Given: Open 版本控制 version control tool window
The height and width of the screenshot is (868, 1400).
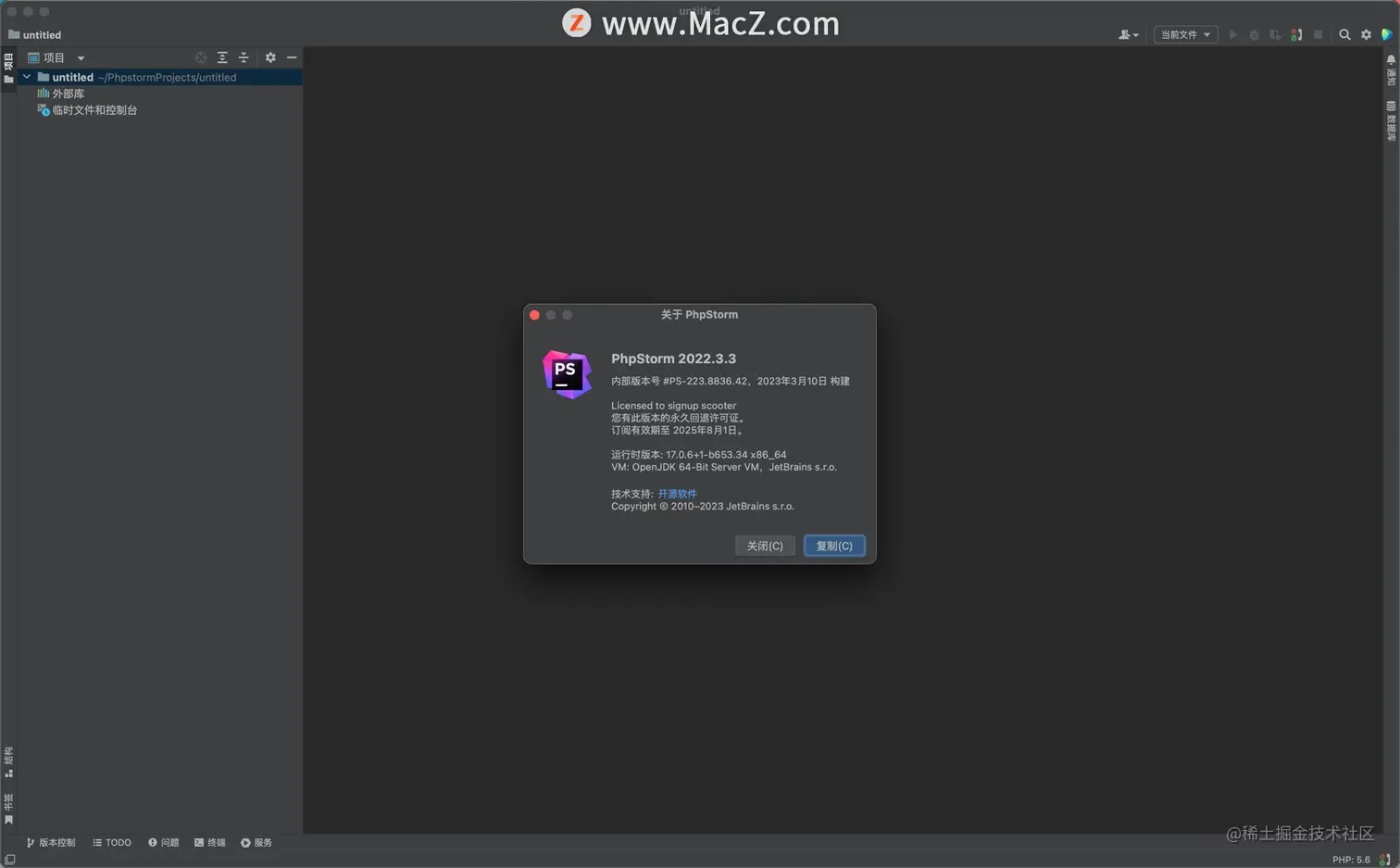Looking at the screenshot, I should [51, 842].
